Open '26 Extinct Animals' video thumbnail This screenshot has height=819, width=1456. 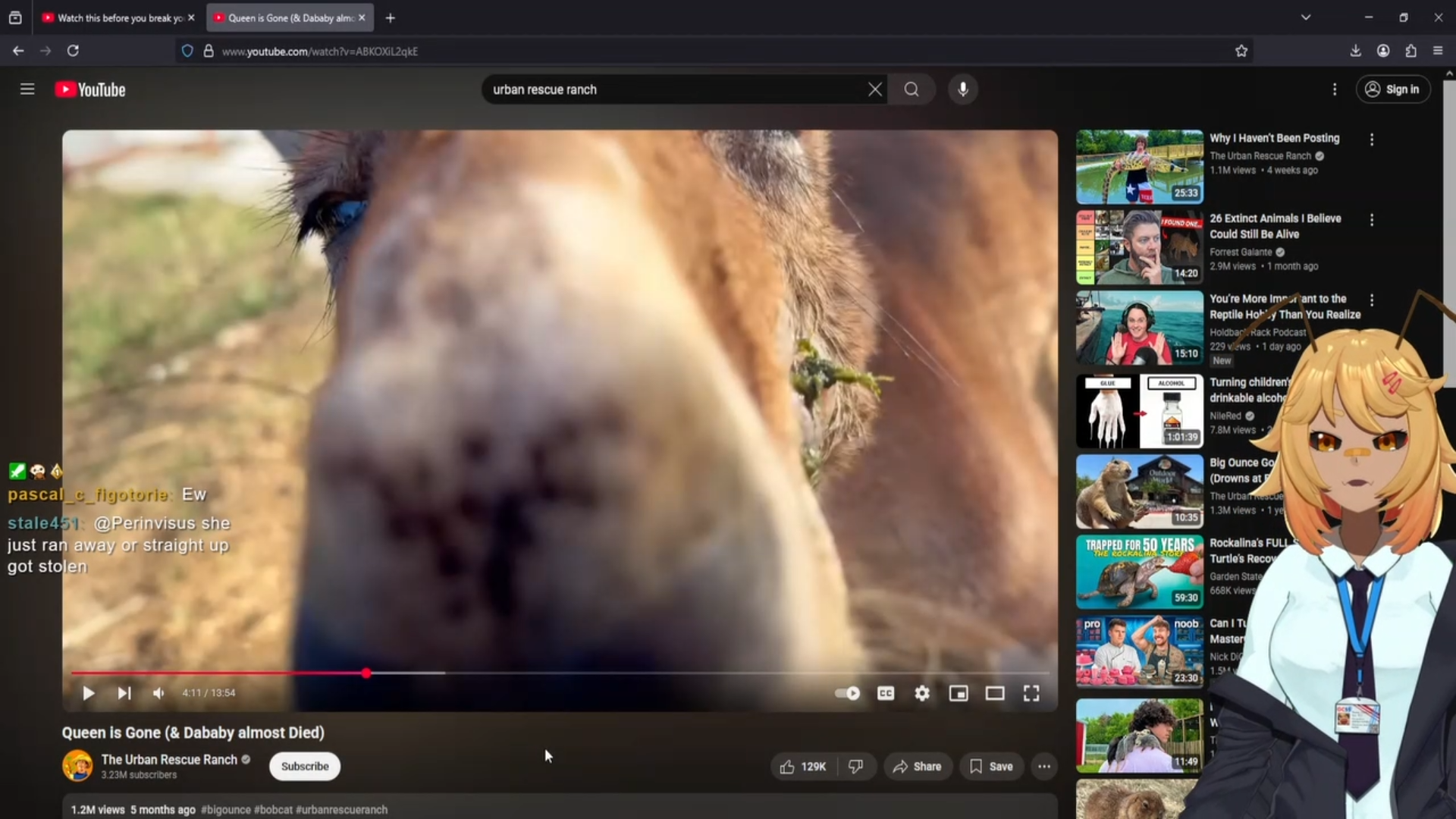coord(1140,247)
